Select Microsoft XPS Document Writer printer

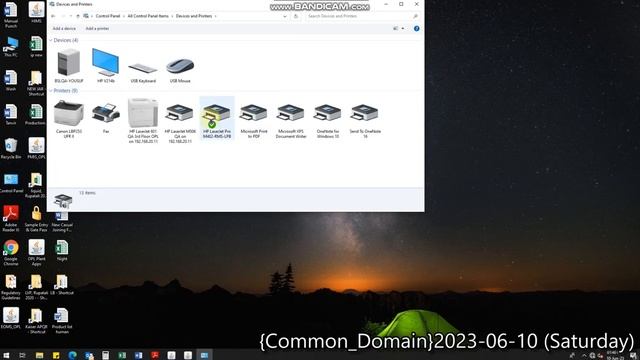click(x=291, y=120)
